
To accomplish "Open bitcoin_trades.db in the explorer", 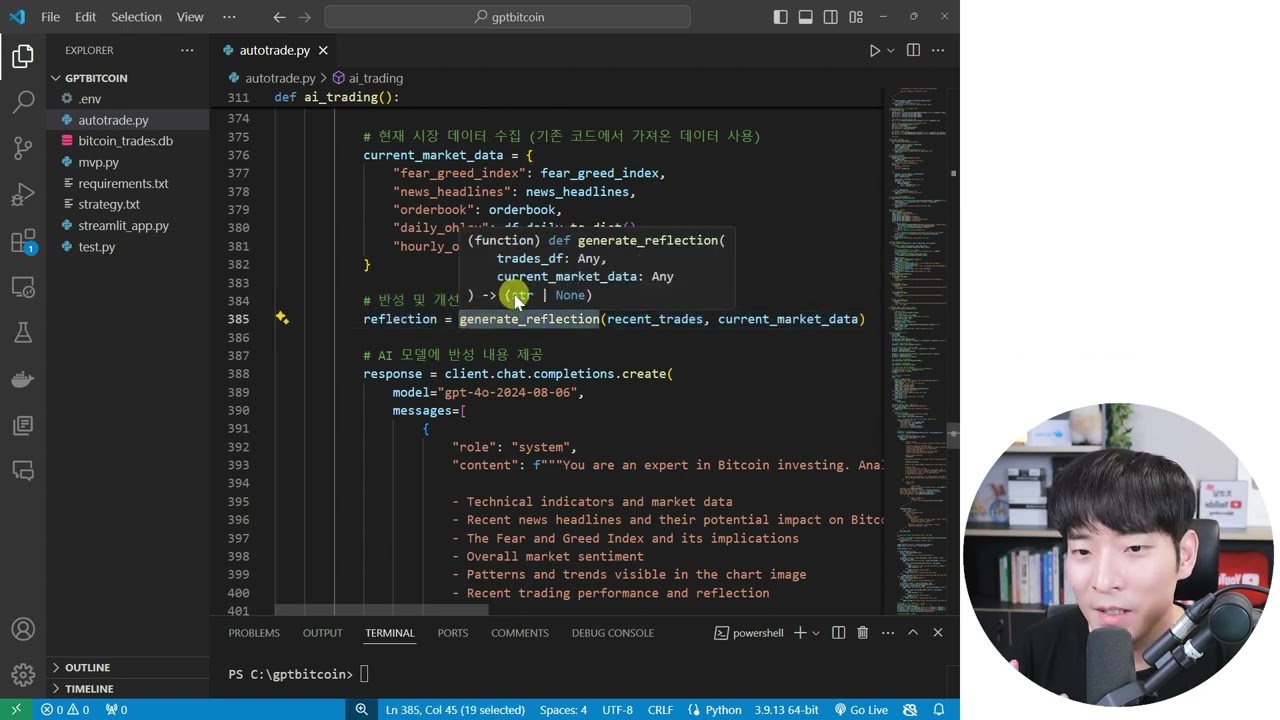I will [x=125, y=141].
